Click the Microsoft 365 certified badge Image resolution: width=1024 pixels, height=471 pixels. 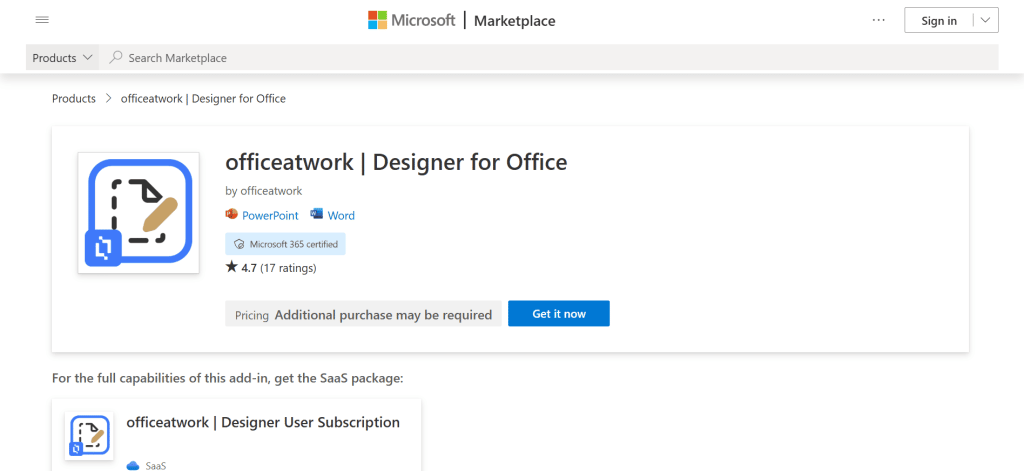click(x=285, y=244)
